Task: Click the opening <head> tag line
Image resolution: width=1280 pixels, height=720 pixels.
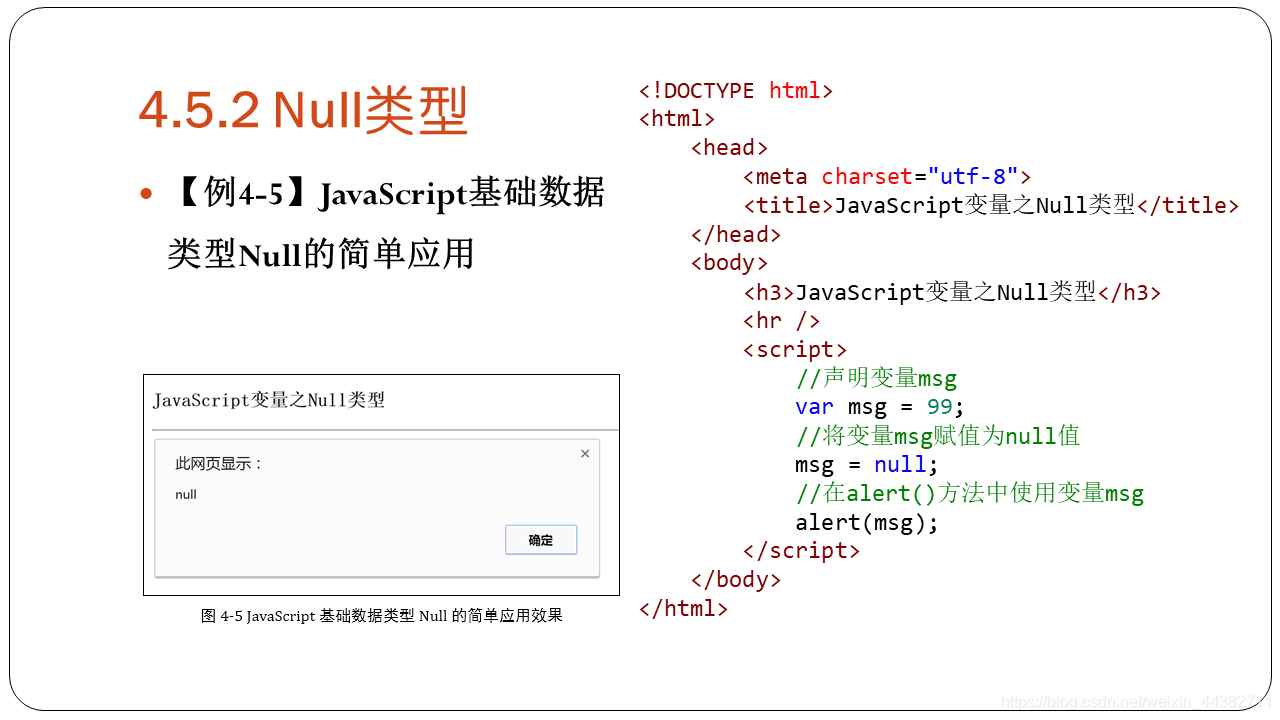Action: 730,148
